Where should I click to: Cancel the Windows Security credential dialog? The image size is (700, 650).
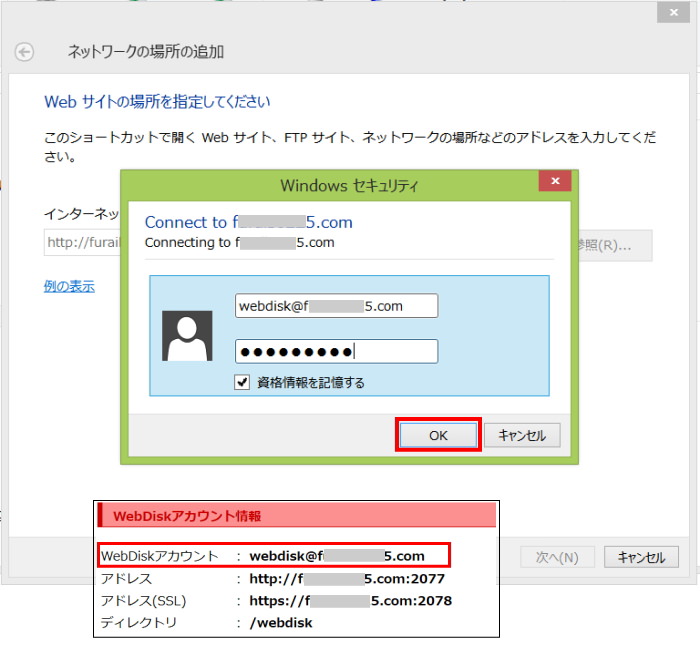[x=522, y=435]
